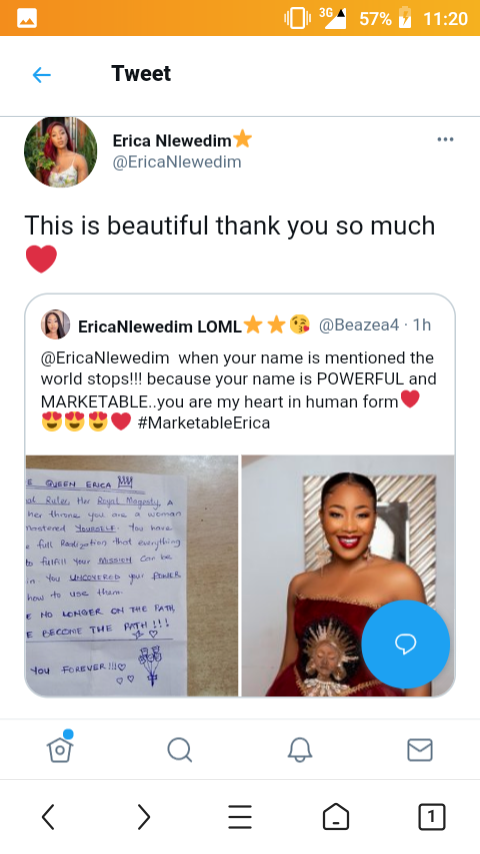Screen dimensions: 480x854
Task: Open the browser hamburger menu
Action: point(240,817)
